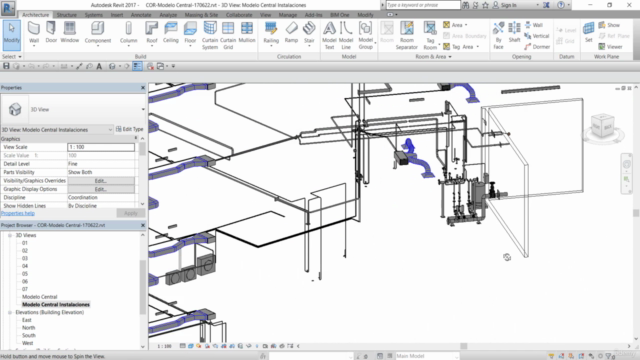Save the project from Quick Access toolbar
640x360 pixels.
[x=6, y=66]
